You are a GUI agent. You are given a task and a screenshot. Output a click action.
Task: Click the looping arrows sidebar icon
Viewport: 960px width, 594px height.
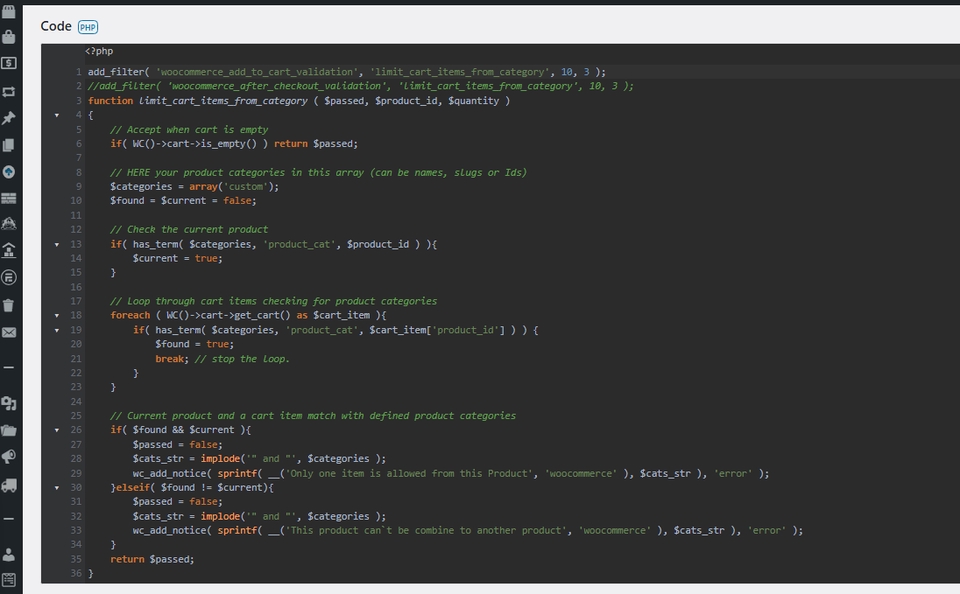(9, 91)
